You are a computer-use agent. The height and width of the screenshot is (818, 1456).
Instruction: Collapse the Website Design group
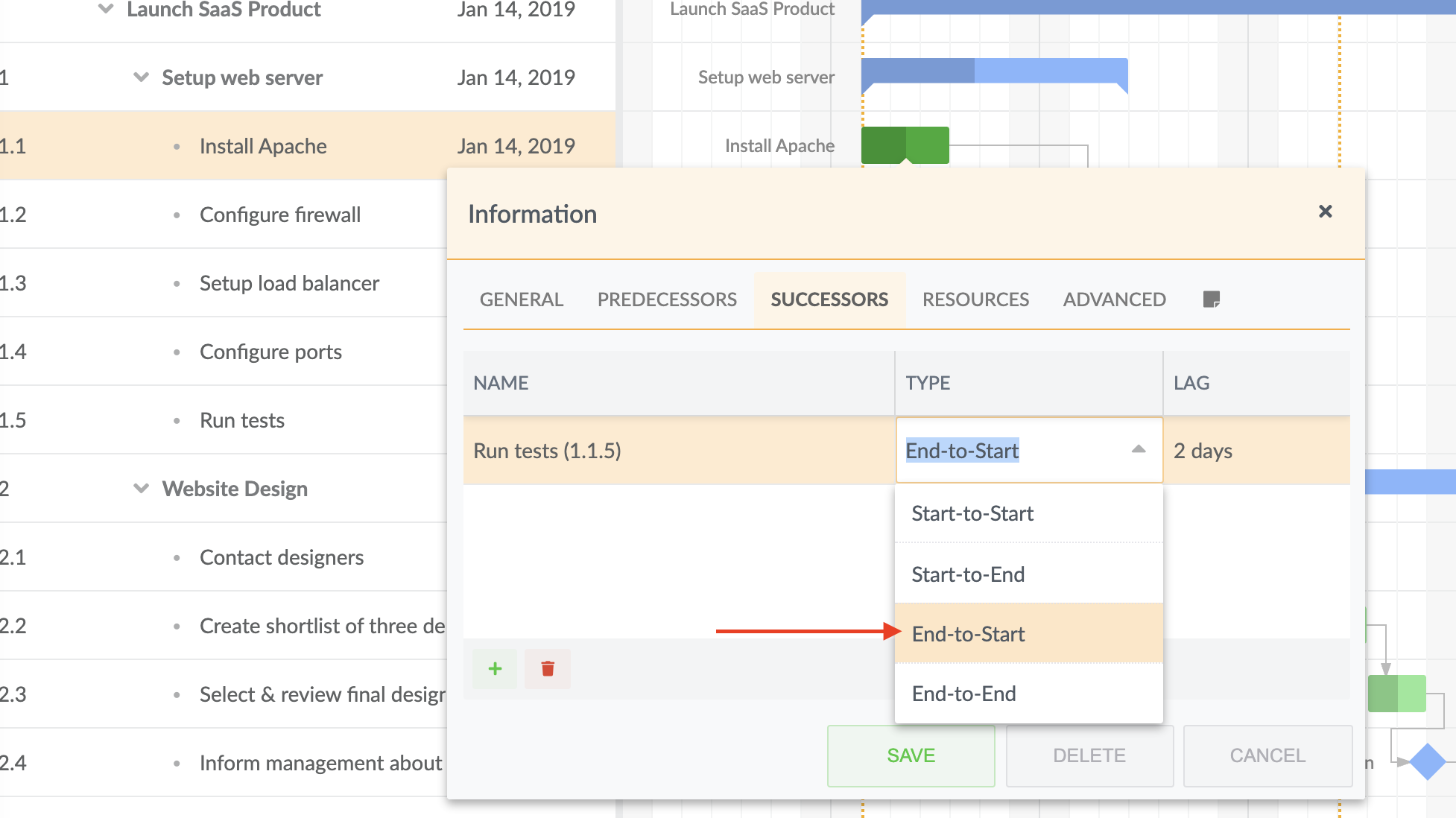click(x=141, y=489)
